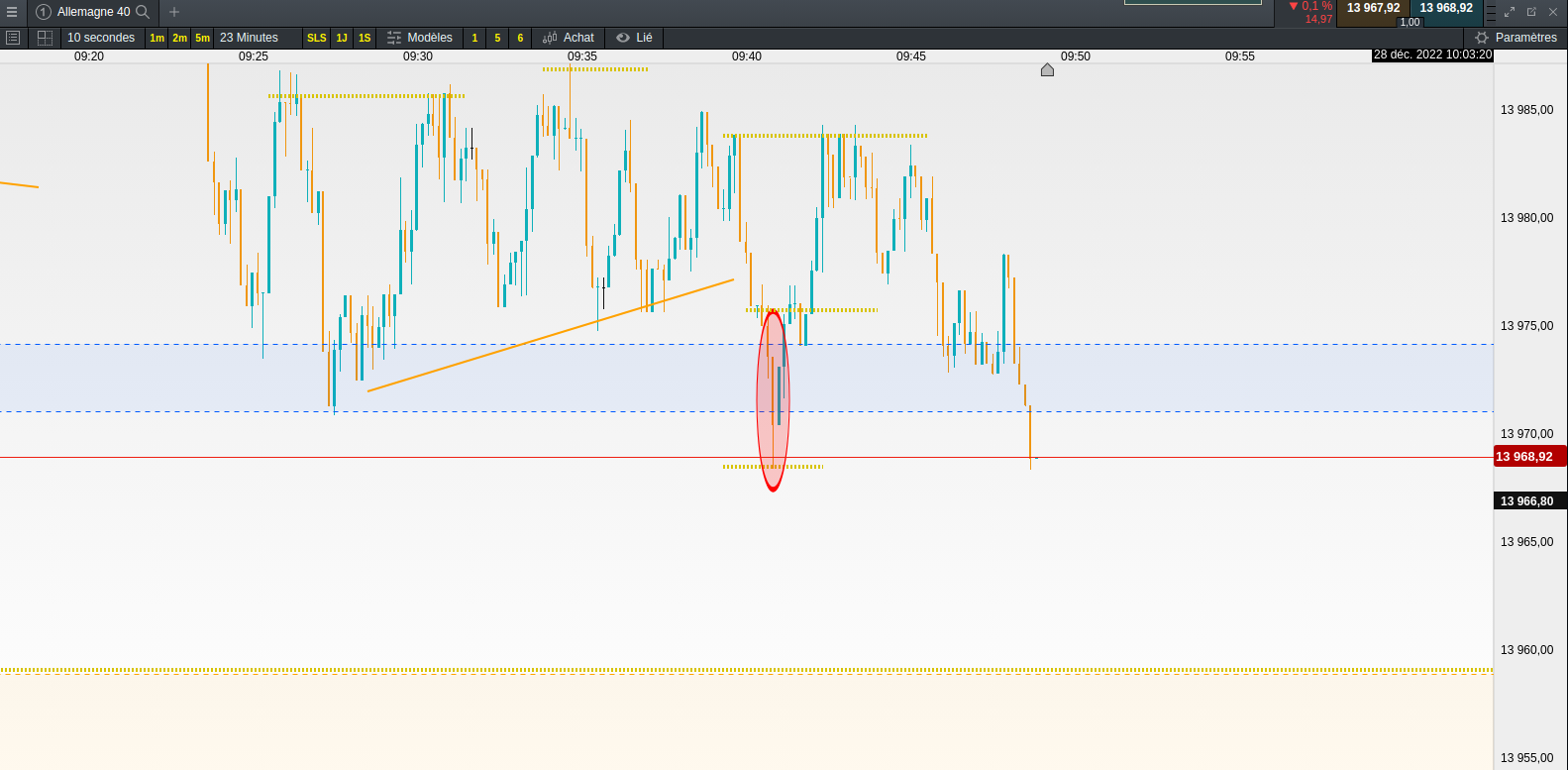Image resolution: width=1568 pixels, height=770 pixels.
Task: Click the black 13 966,80 cursor price label
Action: [1529, 501]
